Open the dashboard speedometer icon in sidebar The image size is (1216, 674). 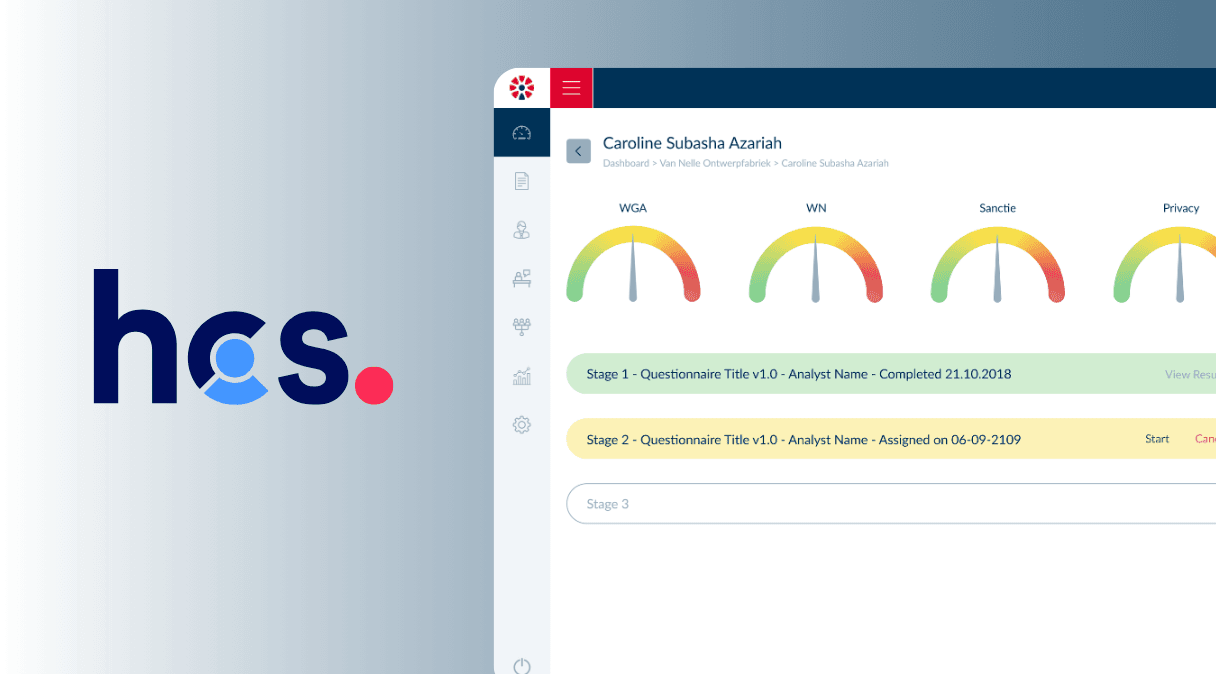click(x=521, y=133)
